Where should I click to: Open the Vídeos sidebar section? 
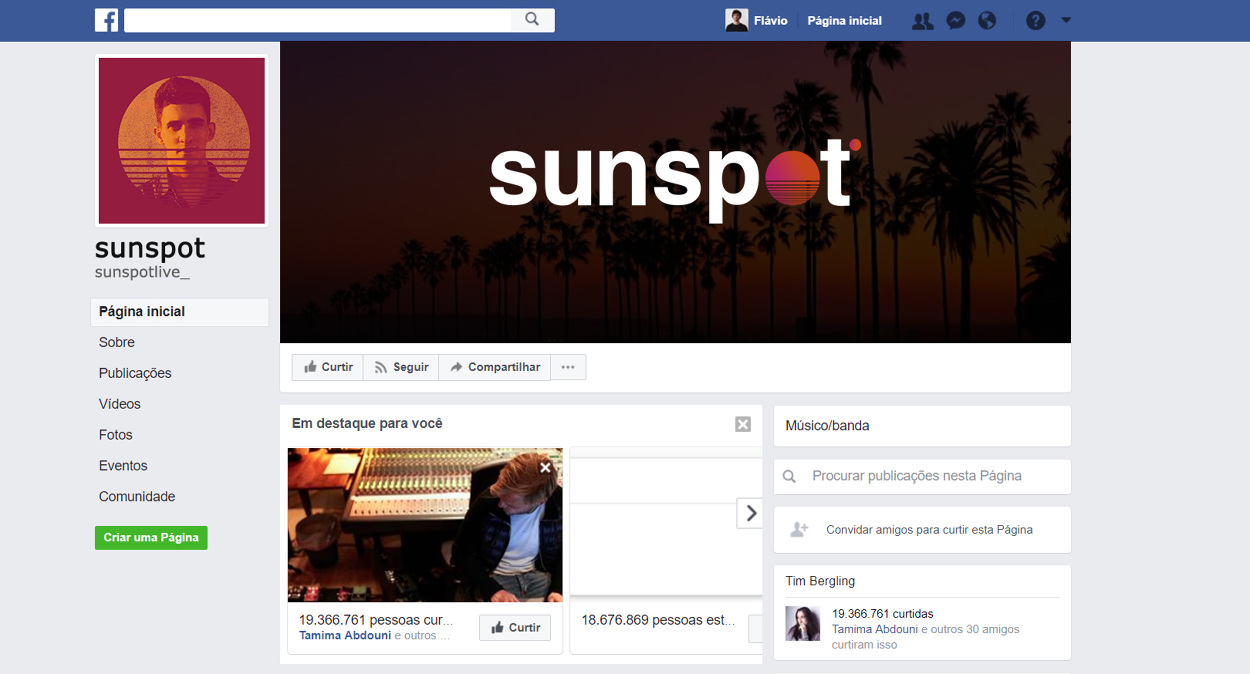(x=120, y=404)
